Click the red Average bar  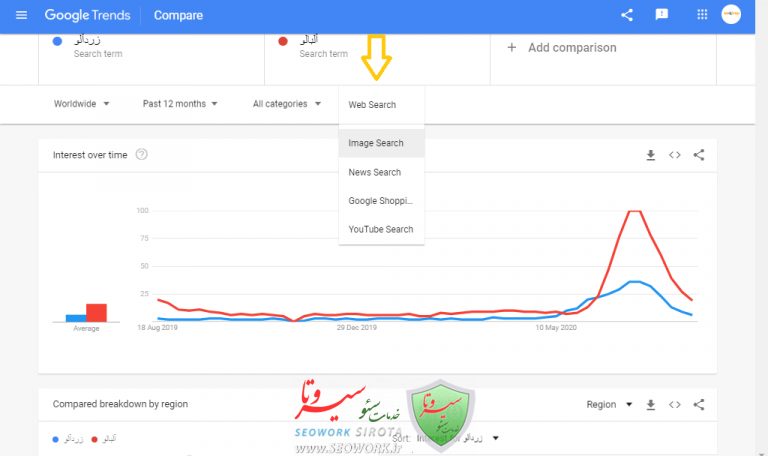point(96,312)
